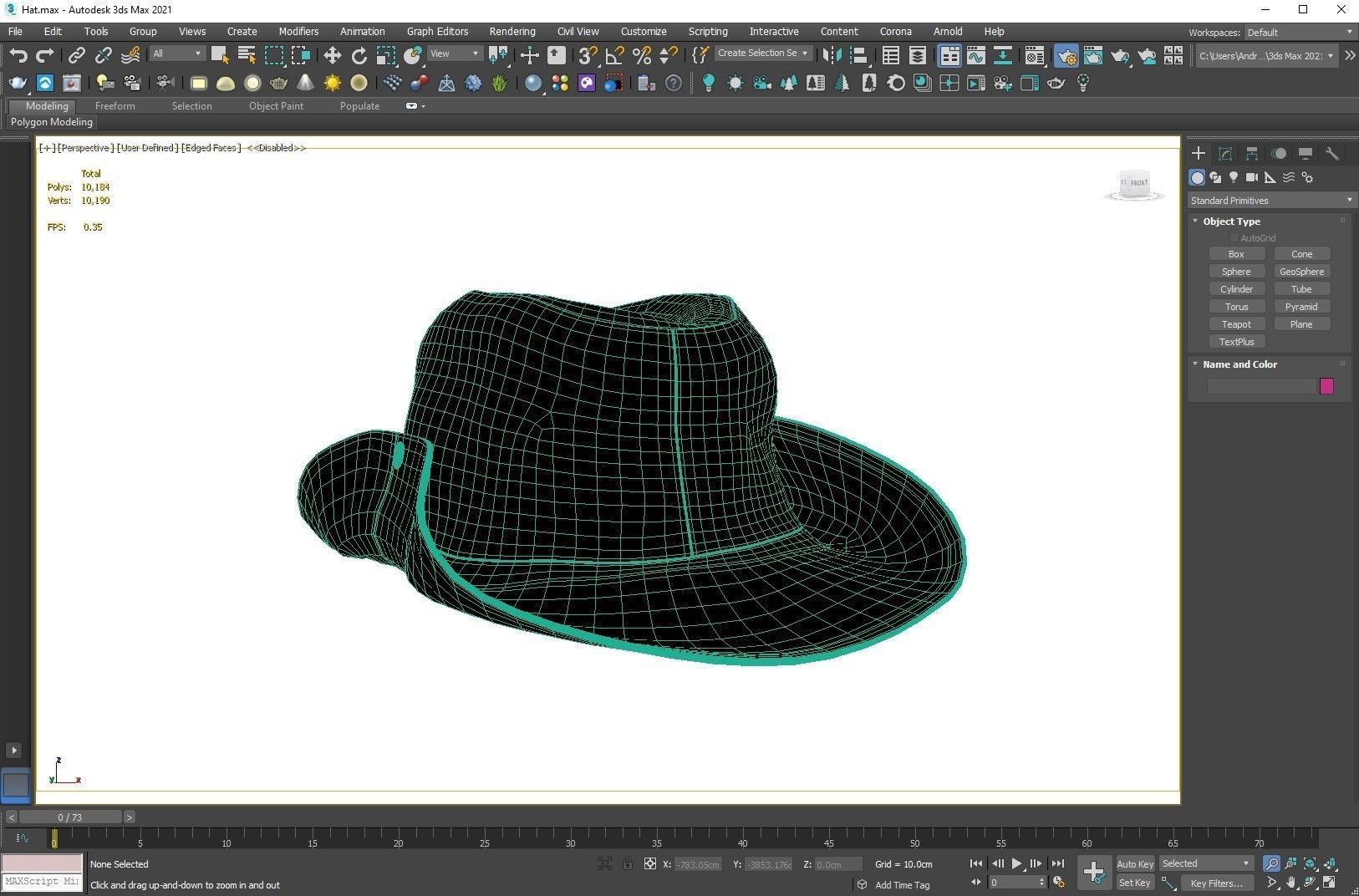The image size is (1359, 896).
Task: Toggle the Set Key mode button
Action: click(1135, 883)
